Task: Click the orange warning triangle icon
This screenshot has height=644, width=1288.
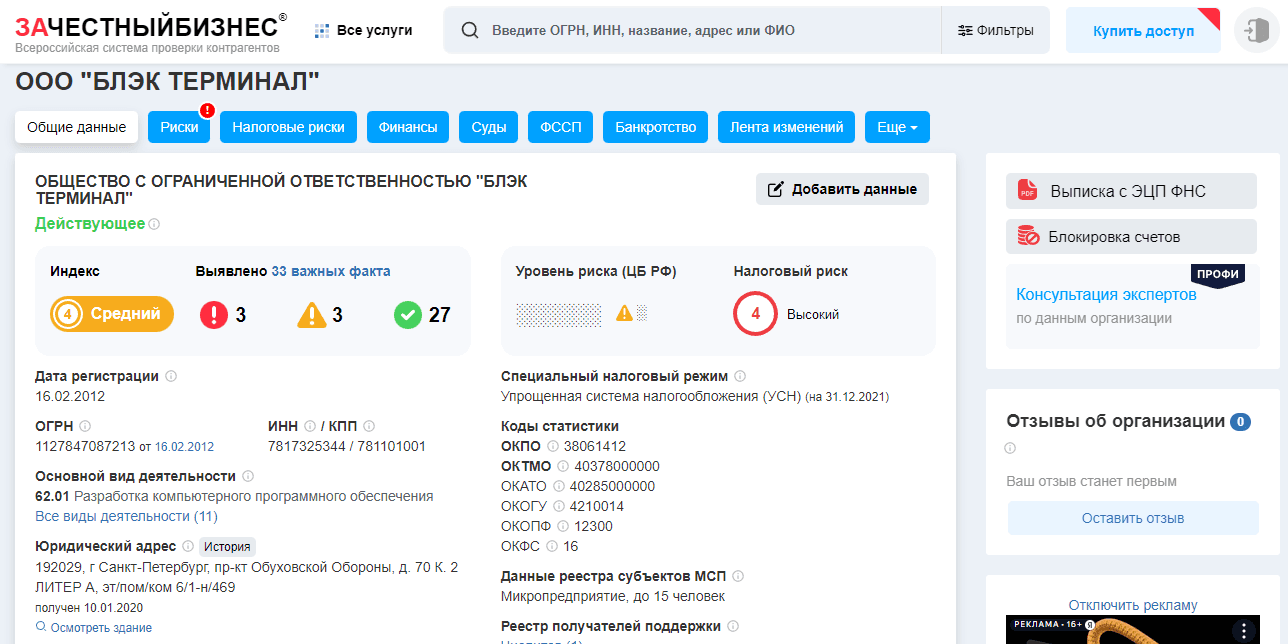Action: click(312, 315)
